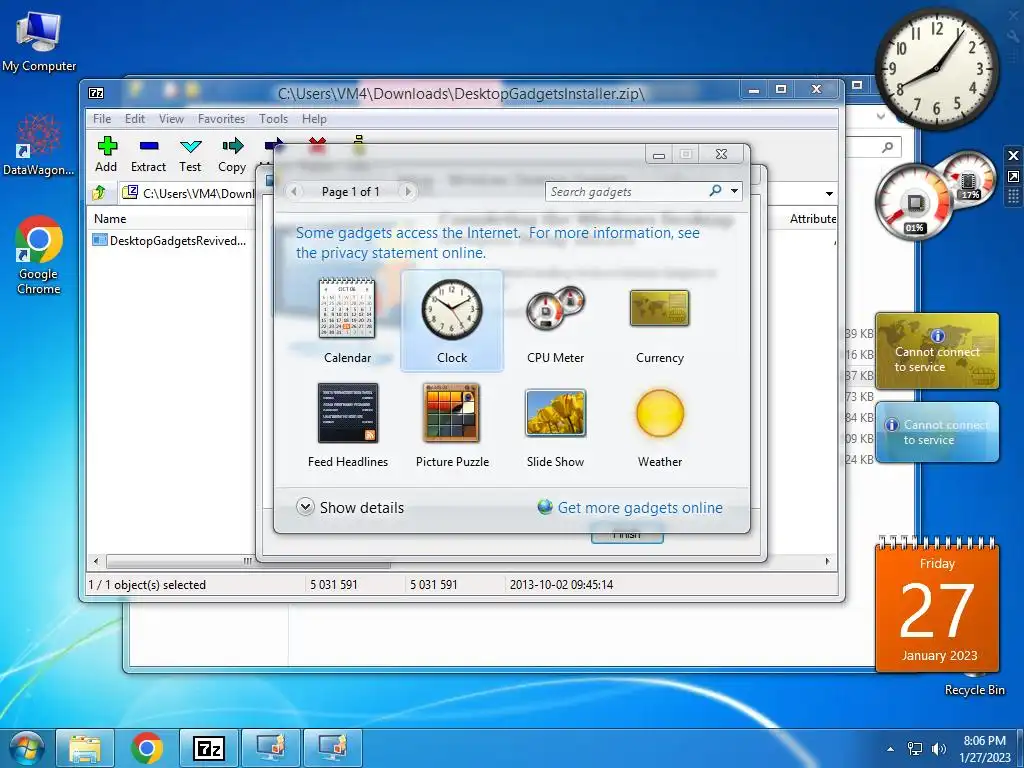1024x768 pixels.
Task: Open the Help menu in 7-Zip
Action: [314, 119]
